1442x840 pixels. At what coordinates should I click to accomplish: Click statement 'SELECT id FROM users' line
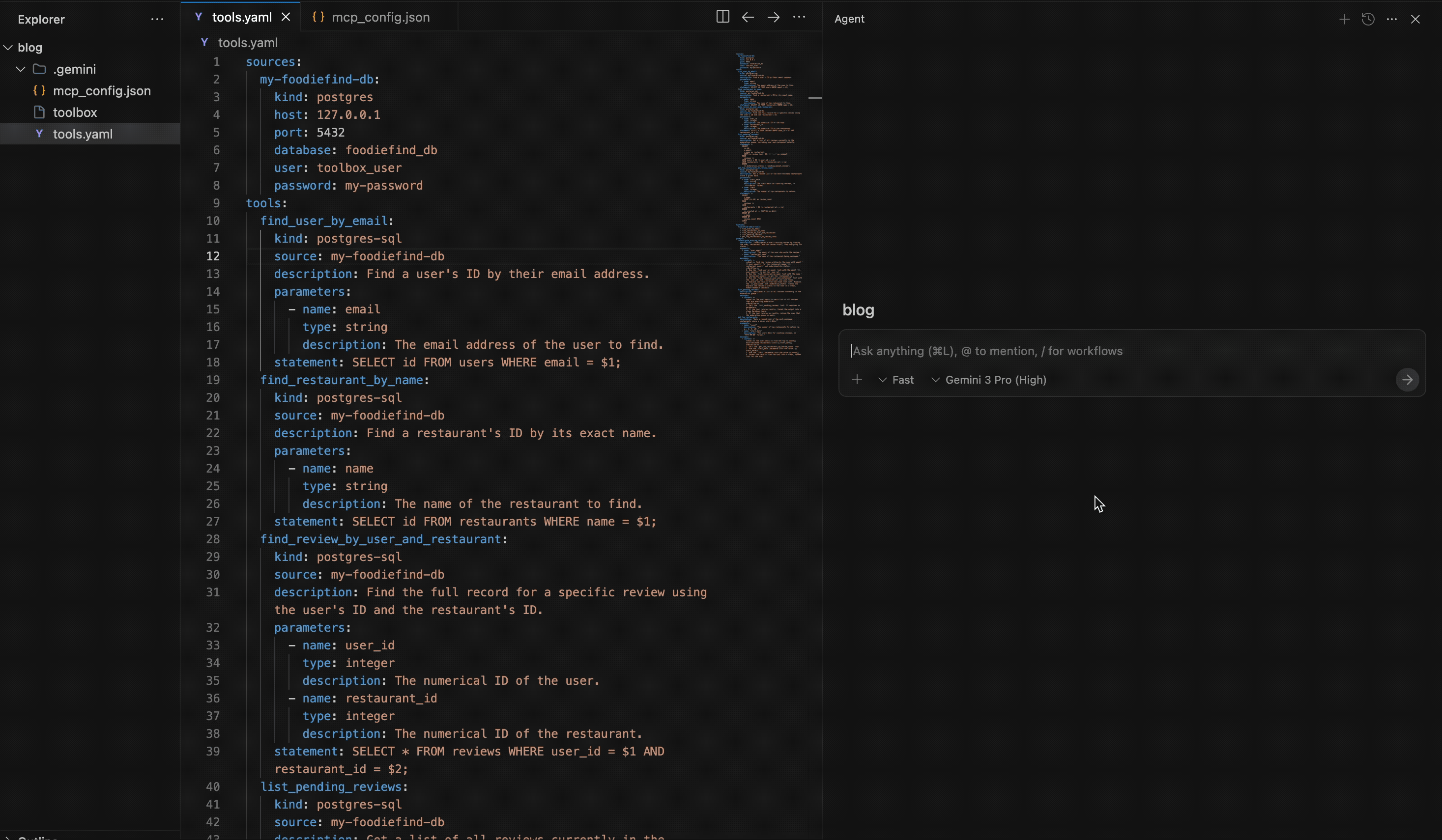coord(447,363)
